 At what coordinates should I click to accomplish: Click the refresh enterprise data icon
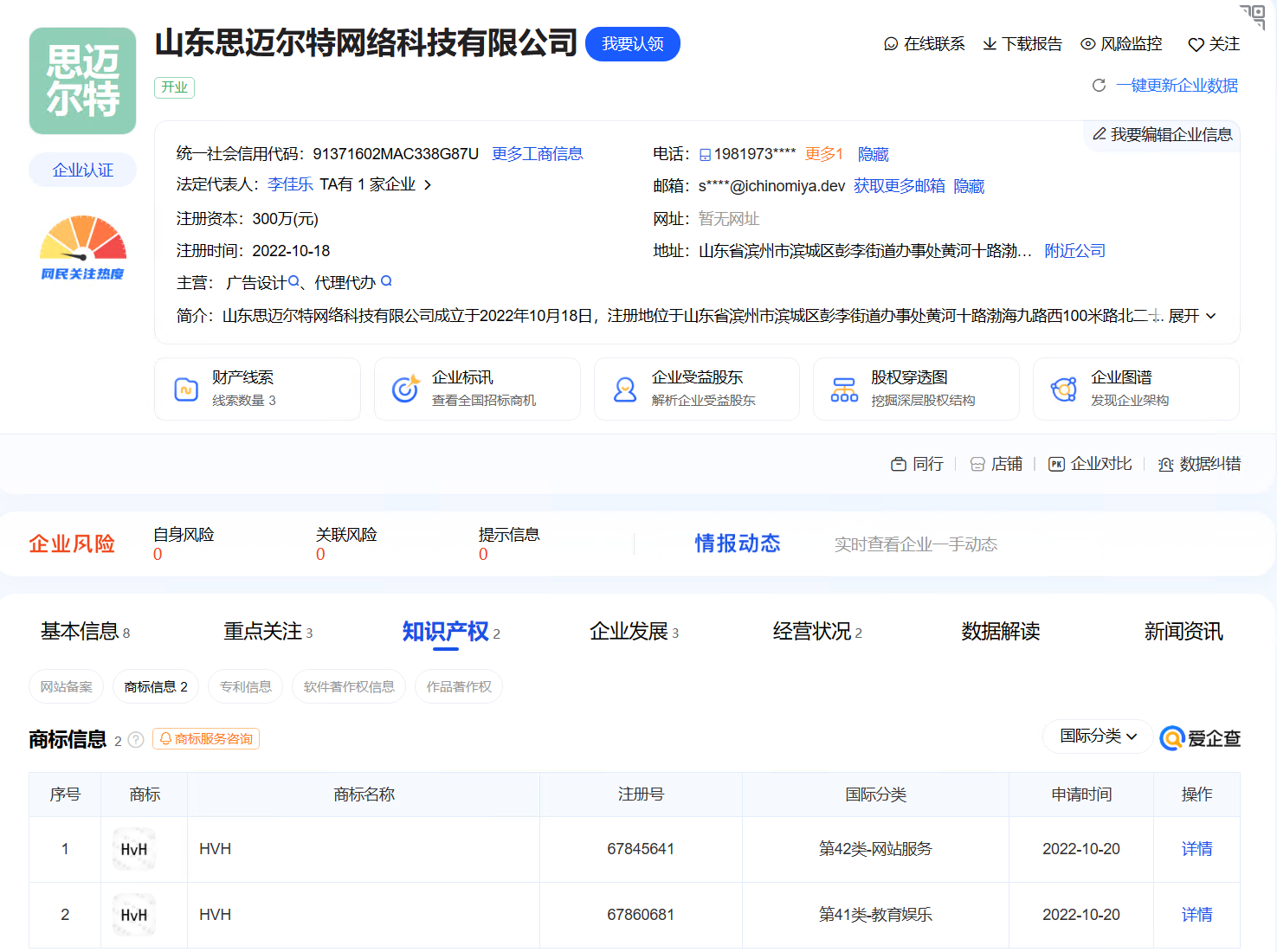1100,85
